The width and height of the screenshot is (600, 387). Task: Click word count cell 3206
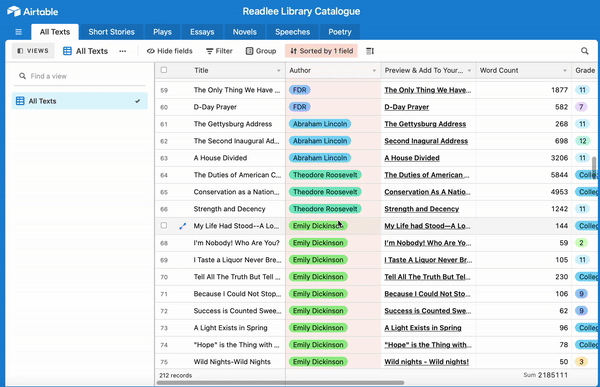[523, 158]
